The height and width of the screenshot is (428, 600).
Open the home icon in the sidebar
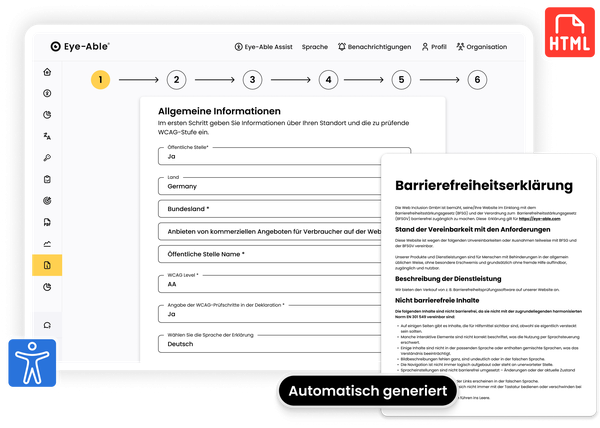coord(47,72)
